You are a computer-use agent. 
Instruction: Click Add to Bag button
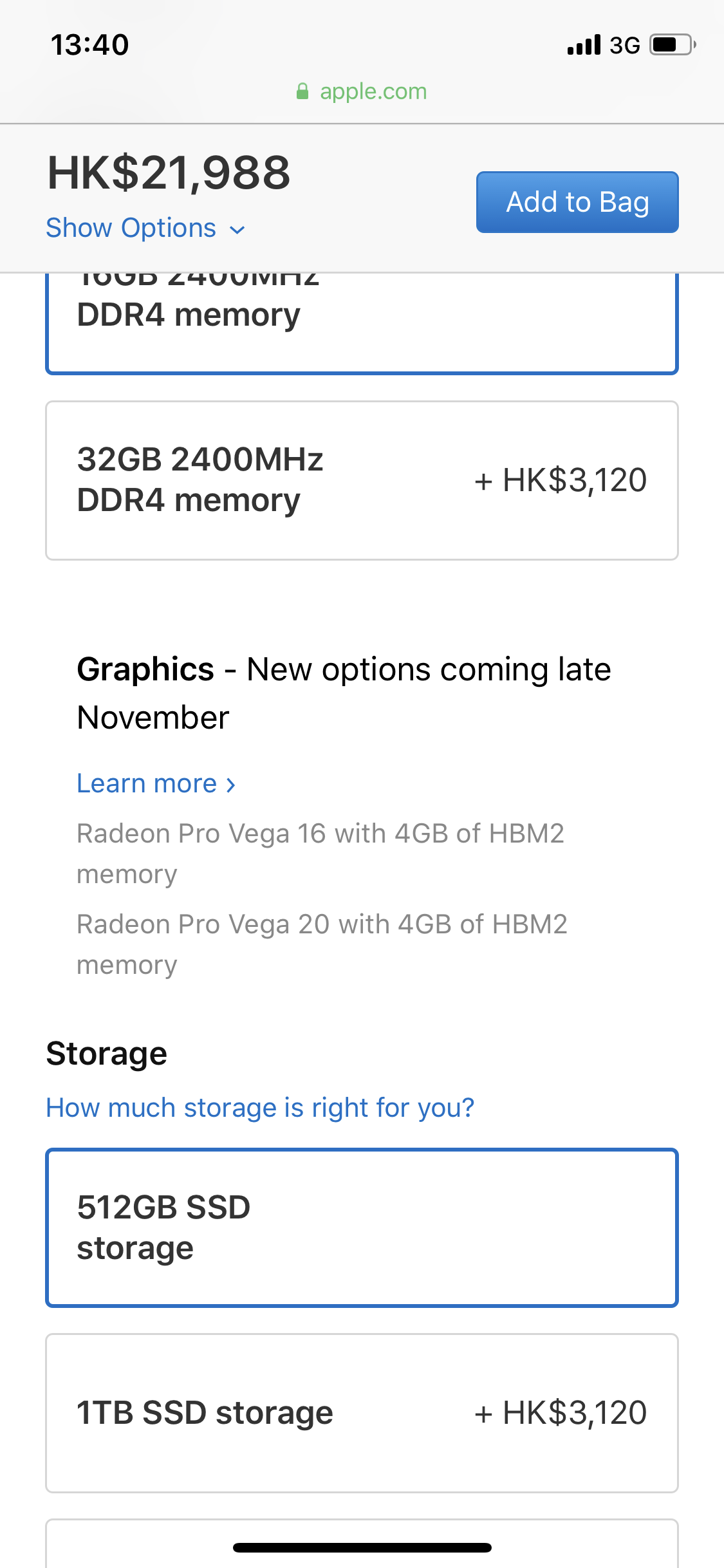point(577,202)
